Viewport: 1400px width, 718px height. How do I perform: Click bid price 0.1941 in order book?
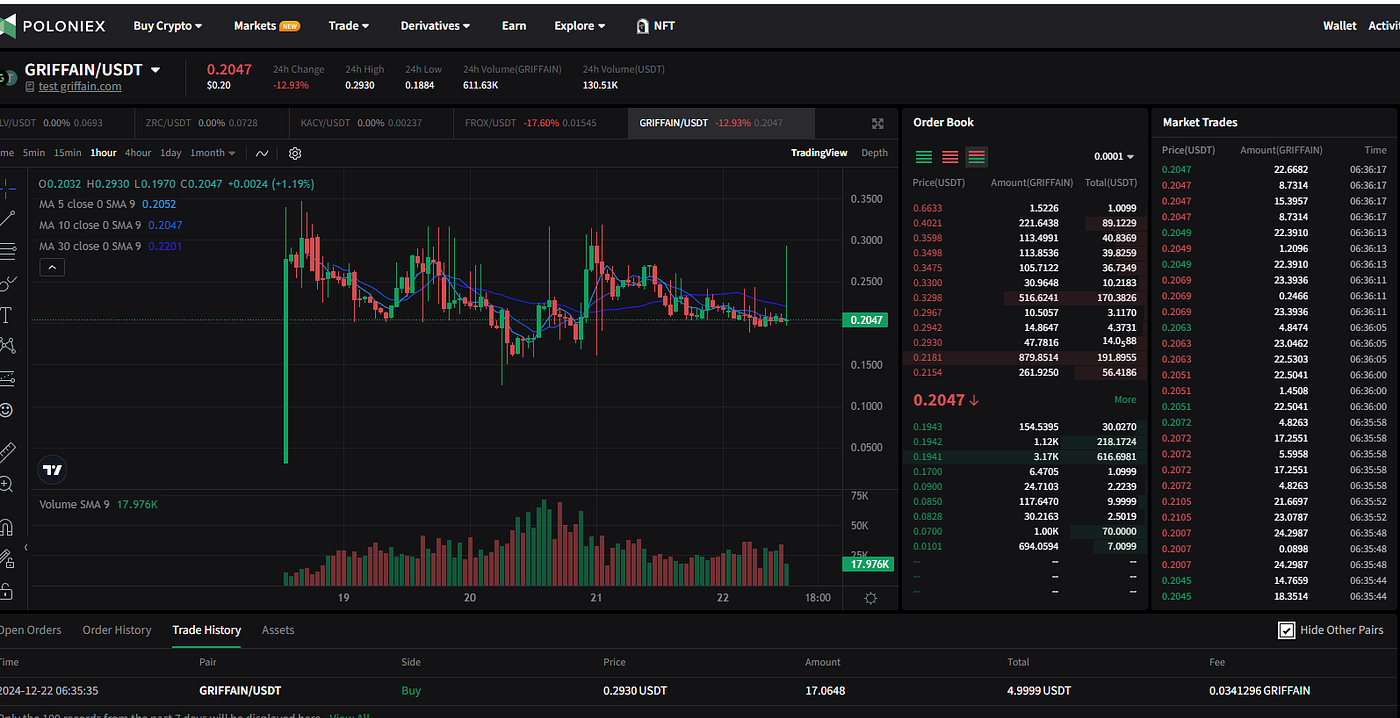(928, 457)
